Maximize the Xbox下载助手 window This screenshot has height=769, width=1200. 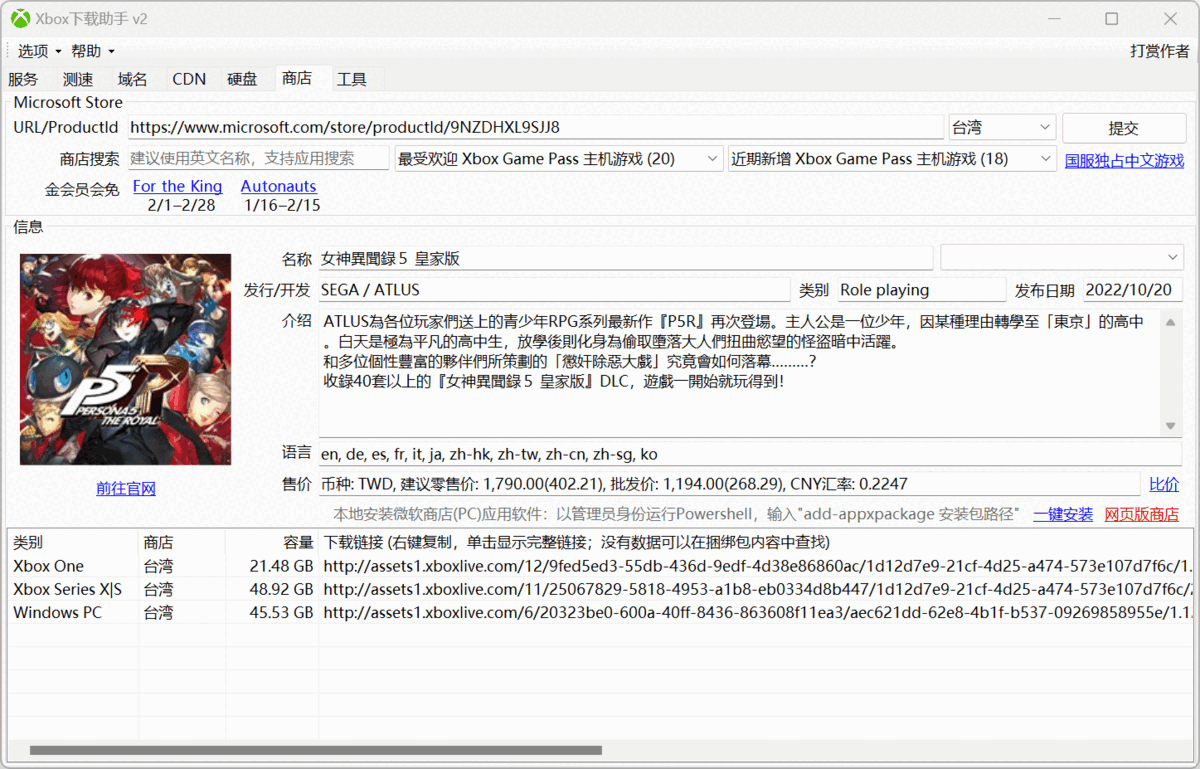[1112, 19]
